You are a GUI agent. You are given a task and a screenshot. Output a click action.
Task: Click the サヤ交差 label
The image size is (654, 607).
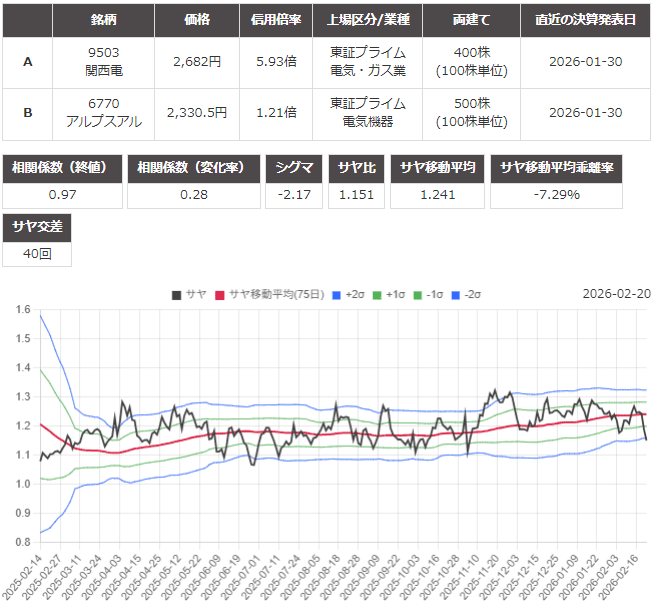[37, 228]
